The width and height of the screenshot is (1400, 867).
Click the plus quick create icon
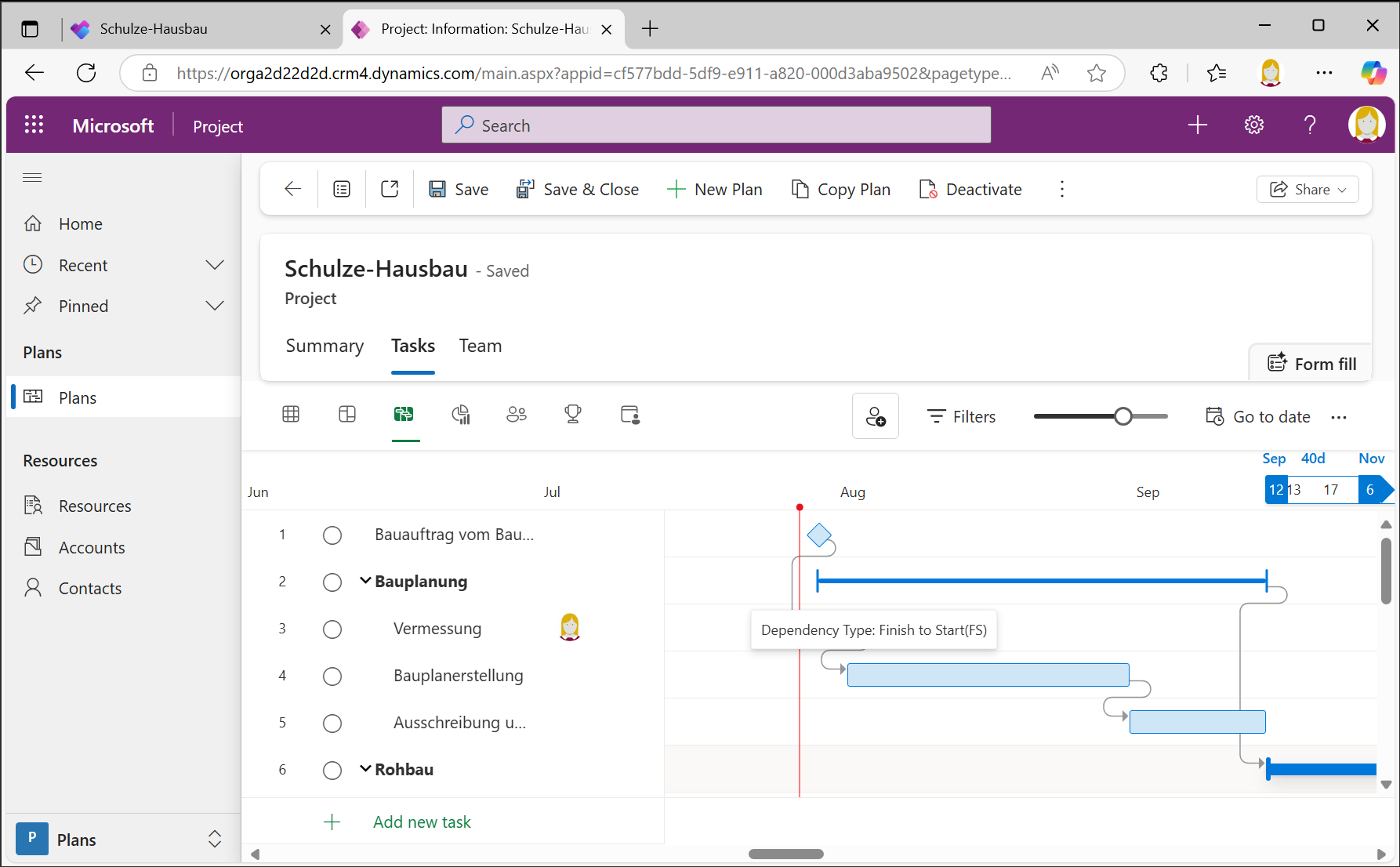[x=1197, y=125]
